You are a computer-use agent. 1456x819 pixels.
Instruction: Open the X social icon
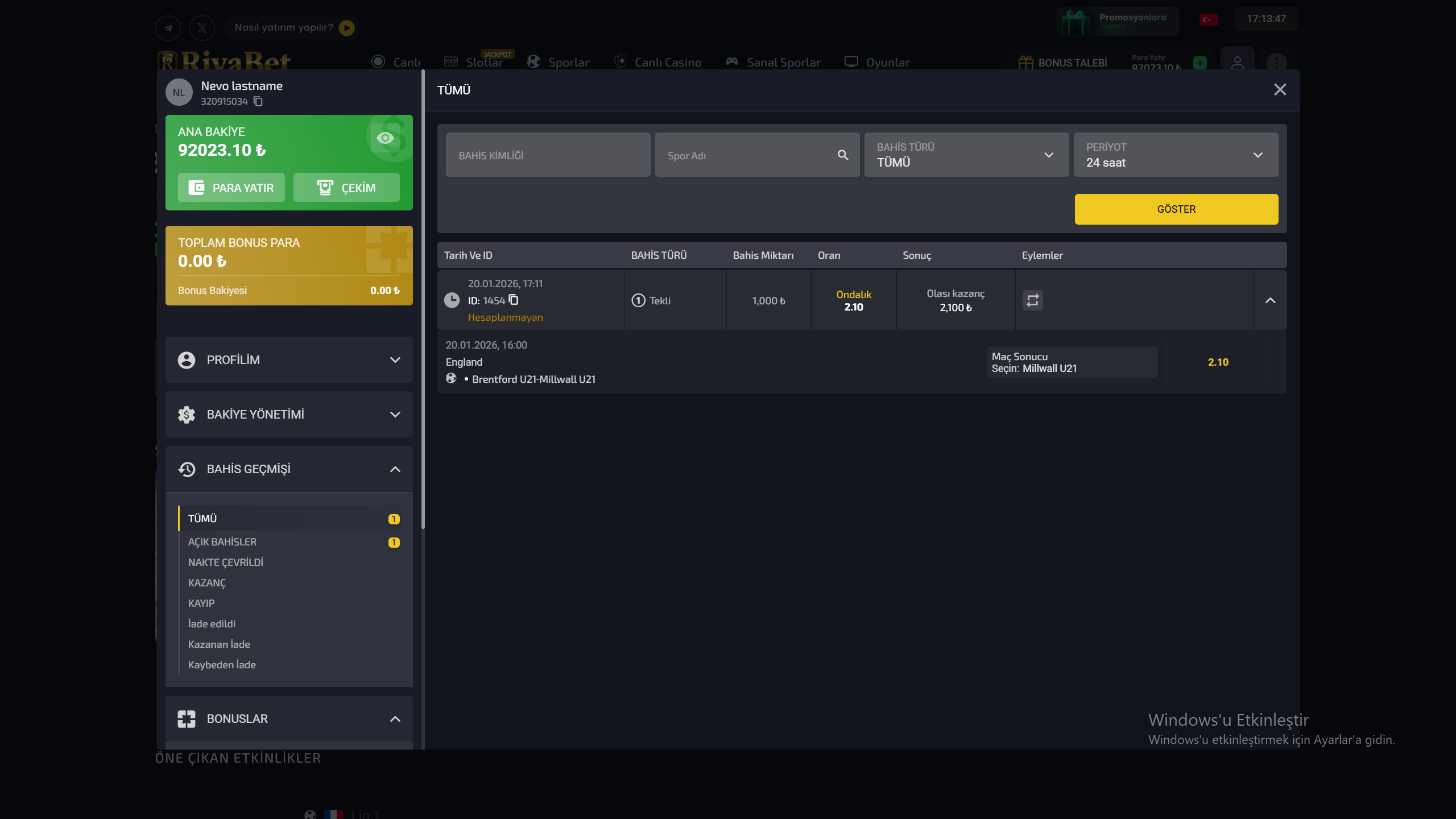point(202,27)
